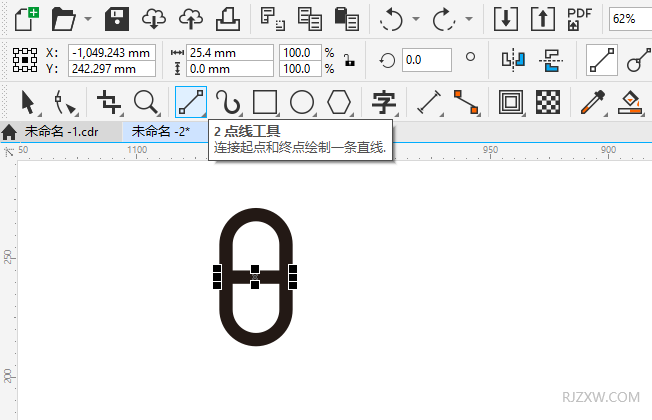Undo the last action
This screenshot has width=652, height=420.
[x=391, y=19]
